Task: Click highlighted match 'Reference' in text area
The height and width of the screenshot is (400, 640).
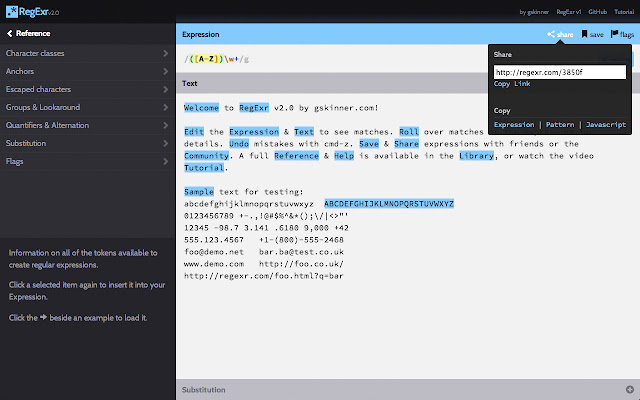Action: (x=296, y=156)
